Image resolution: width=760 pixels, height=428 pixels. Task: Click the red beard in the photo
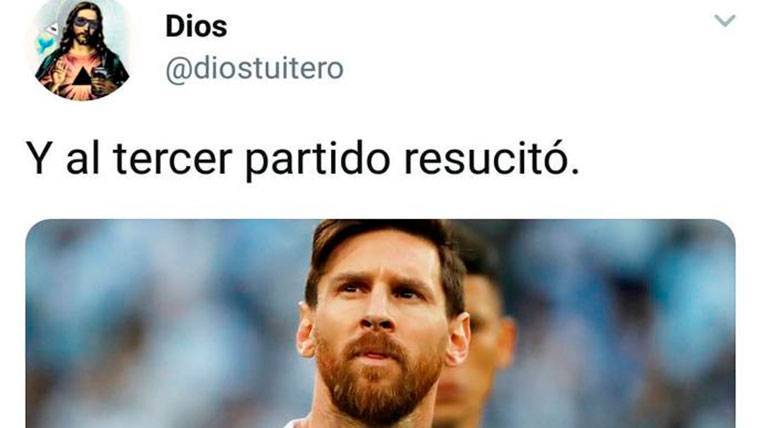(x=378, y=376)
